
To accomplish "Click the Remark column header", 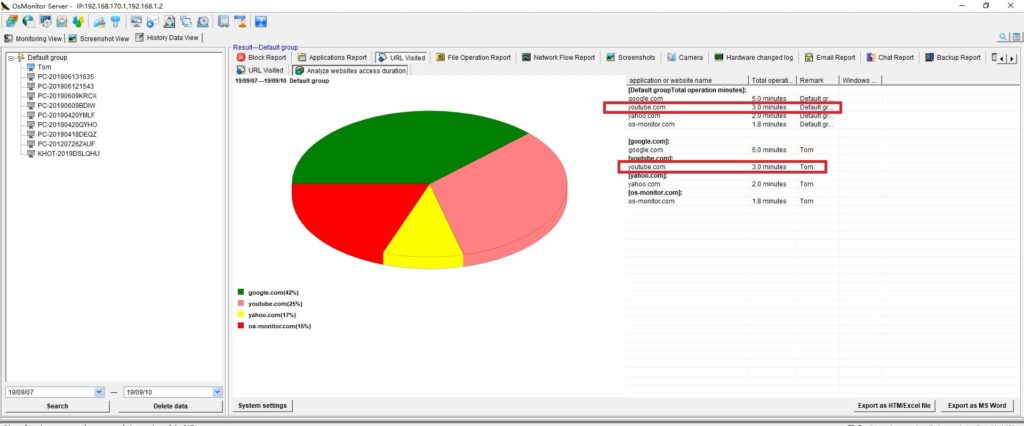I will 818,80.
